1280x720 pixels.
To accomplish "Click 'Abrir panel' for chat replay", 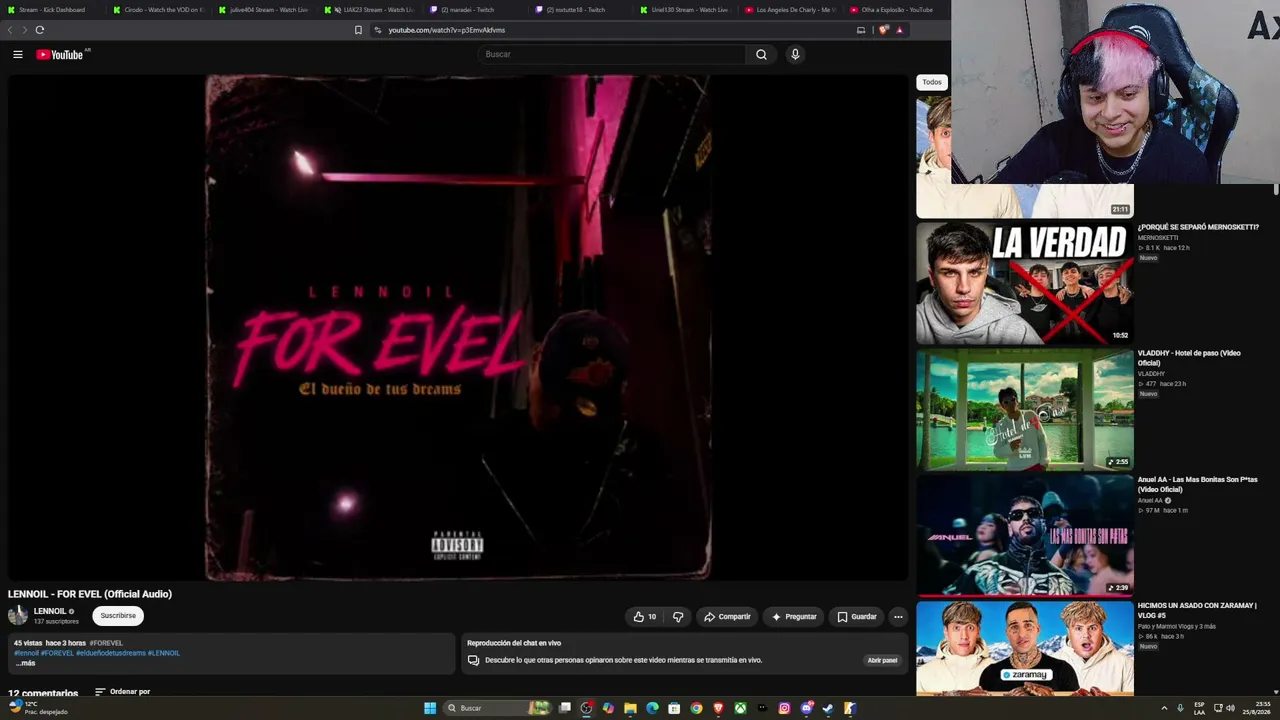I will [x=882, y=660].
